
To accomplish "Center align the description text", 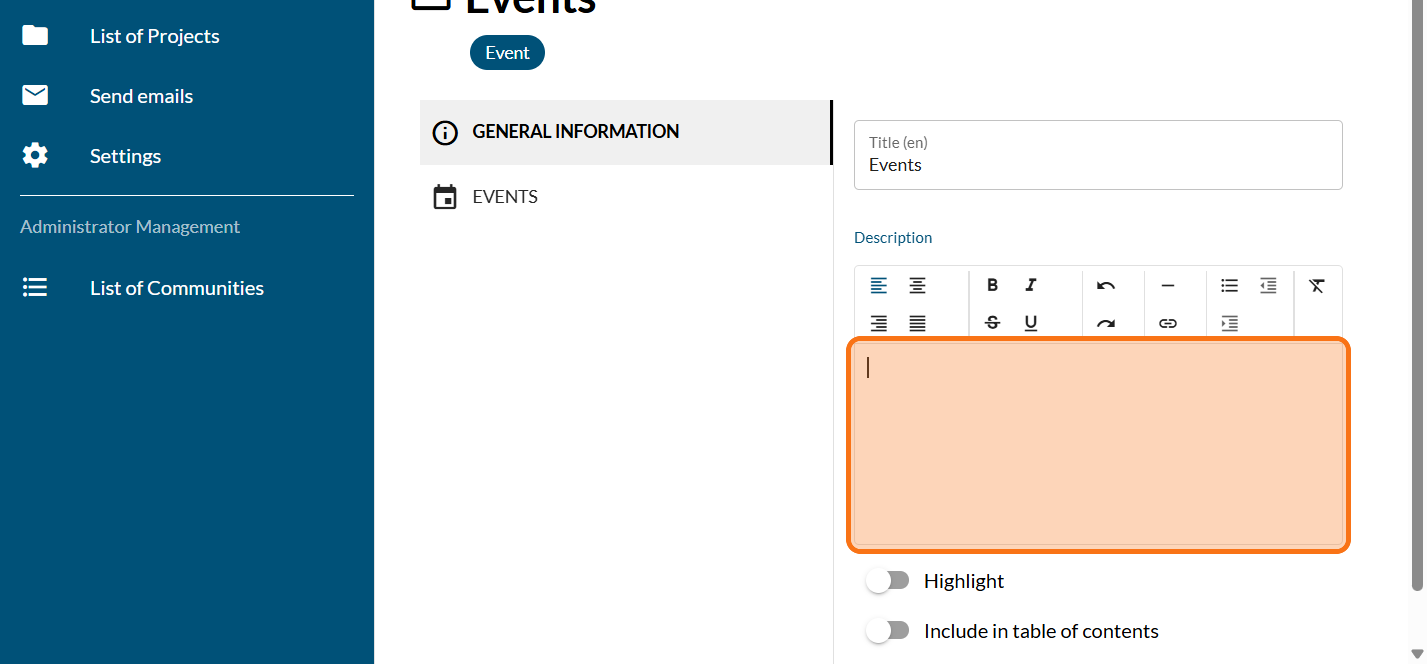I will [917, 286].
